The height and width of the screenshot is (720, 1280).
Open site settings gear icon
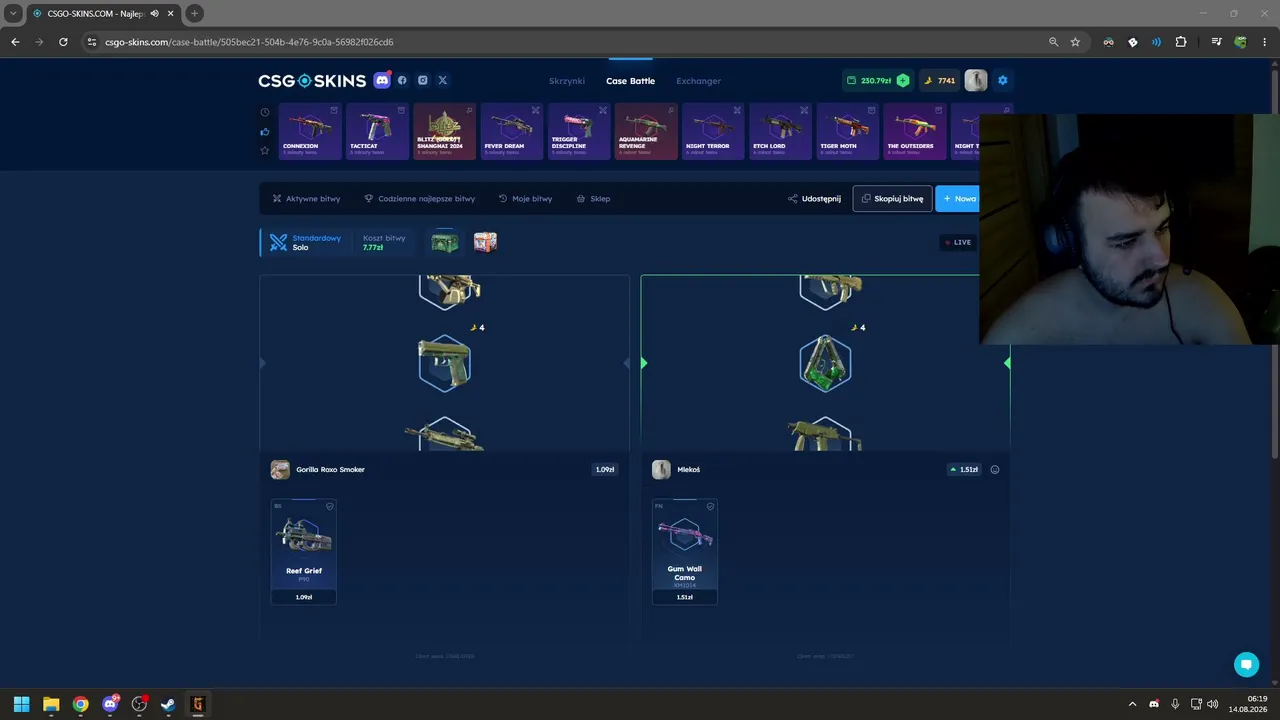(x=1003, y=81)
